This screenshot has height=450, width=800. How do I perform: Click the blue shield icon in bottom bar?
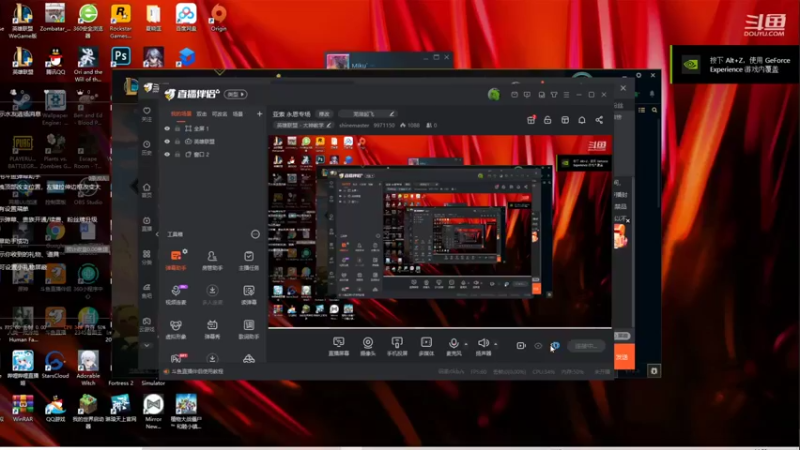[x=556, y=345]
